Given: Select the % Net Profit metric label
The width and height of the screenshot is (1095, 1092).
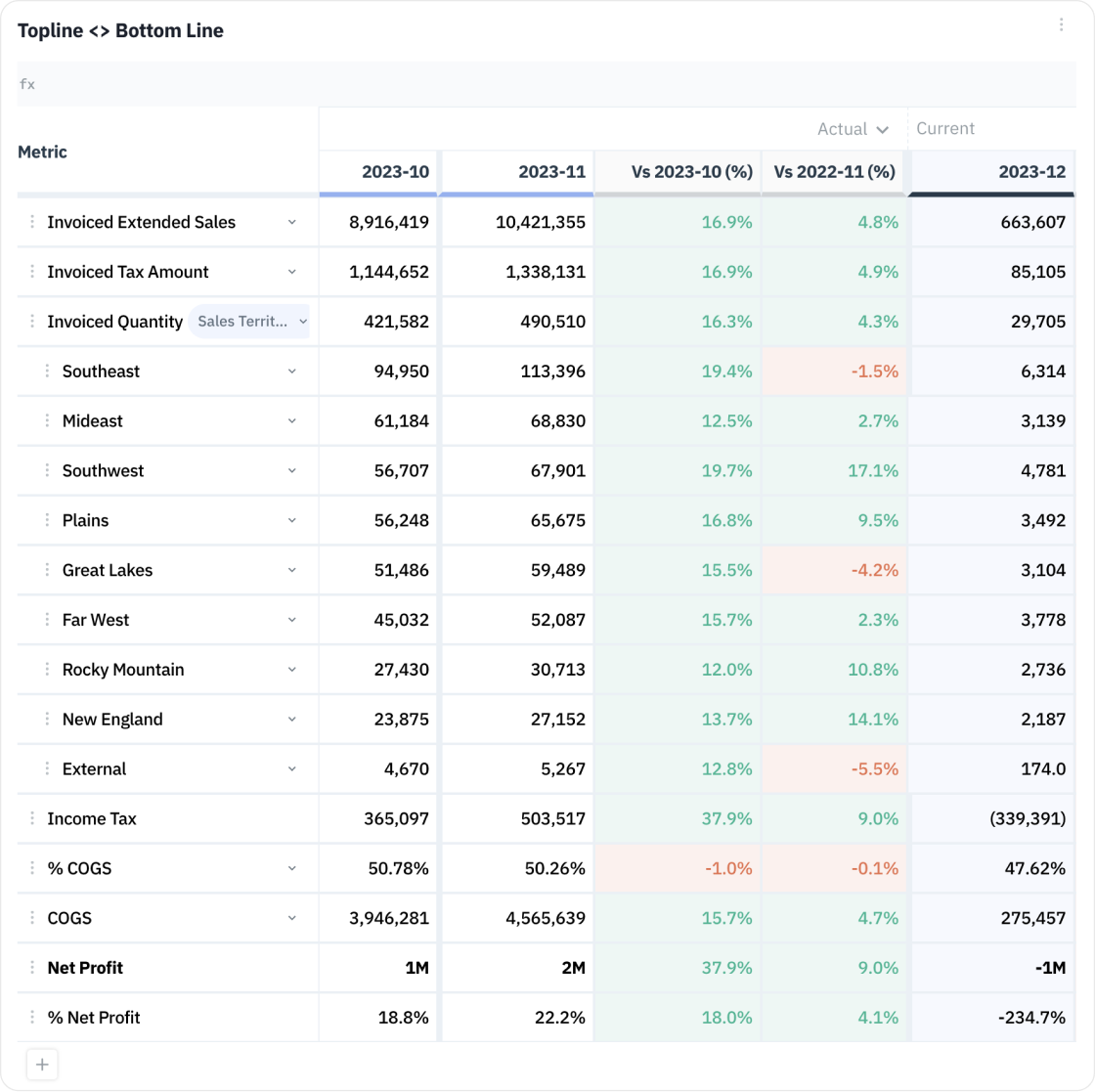Looking at the screenshot, I should coord(94,1018).
